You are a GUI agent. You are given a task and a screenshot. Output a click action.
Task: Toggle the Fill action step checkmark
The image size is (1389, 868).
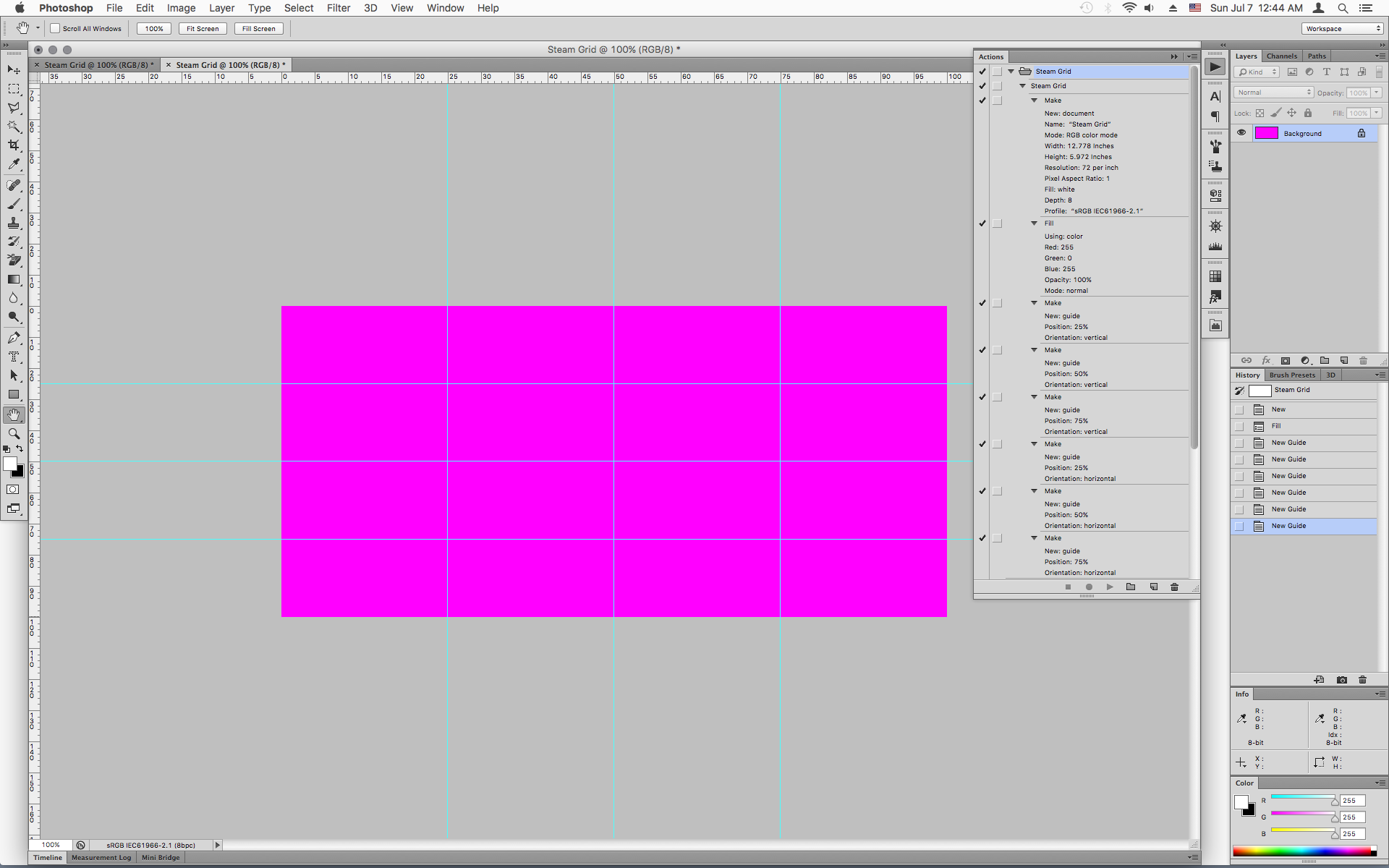982,224
